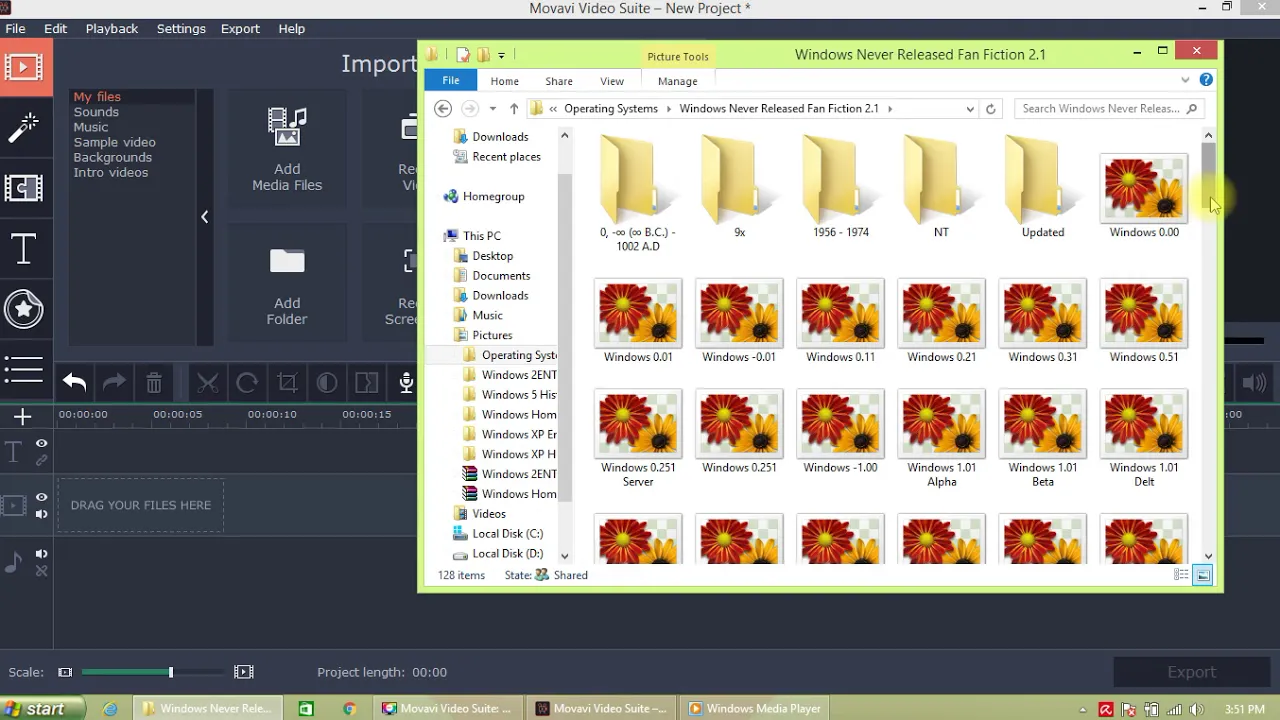Click the Search Windows Never Released box
This screenshot has height=720, width=1280.
click(1108, 108)
